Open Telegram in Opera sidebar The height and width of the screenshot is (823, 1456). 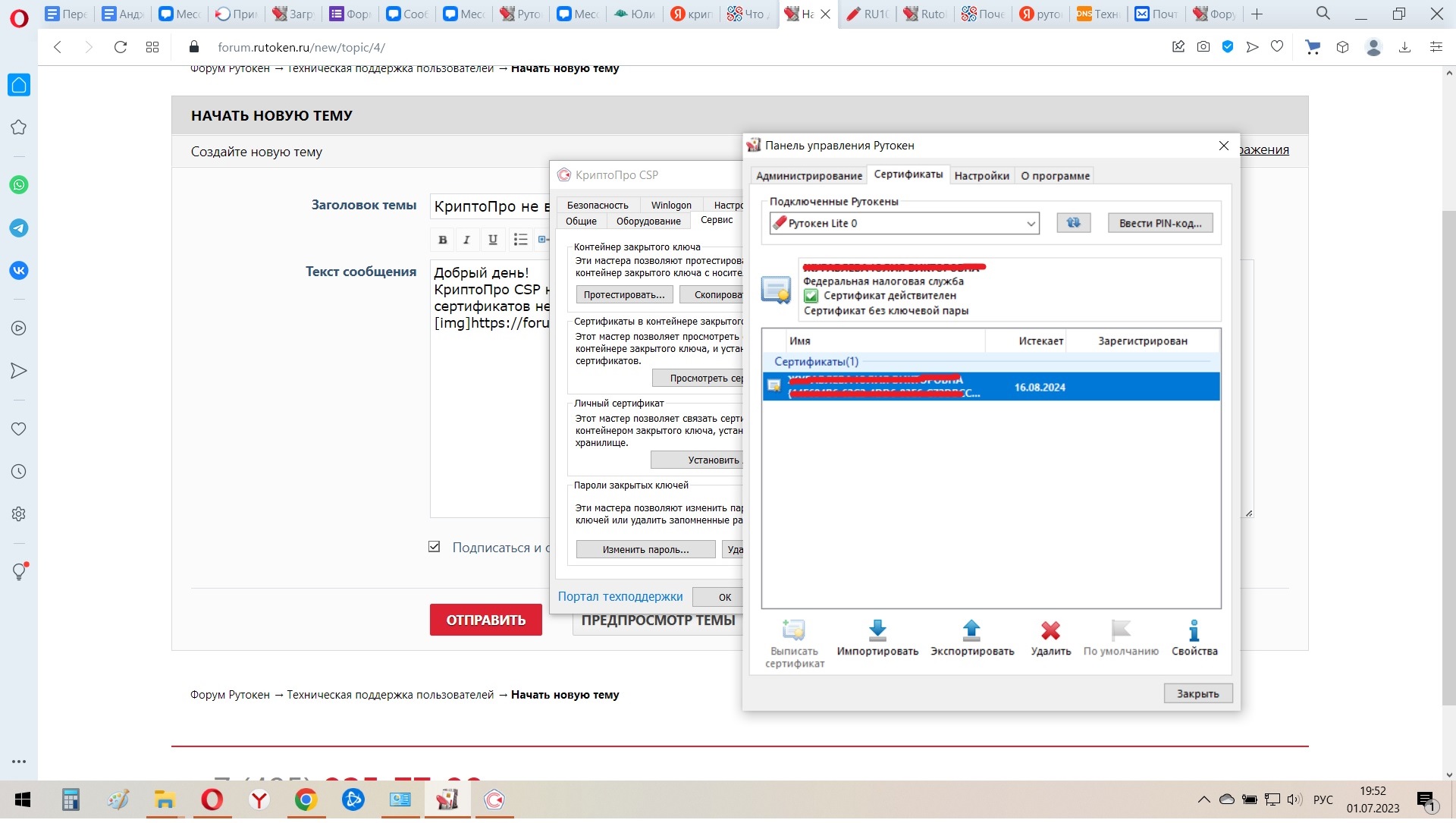coord(19,228)
